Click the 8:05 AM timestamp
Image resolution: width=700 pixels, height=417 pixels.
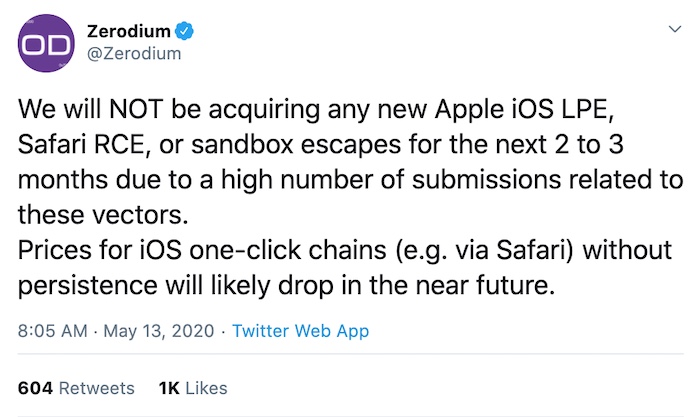(x=53, y=331)
